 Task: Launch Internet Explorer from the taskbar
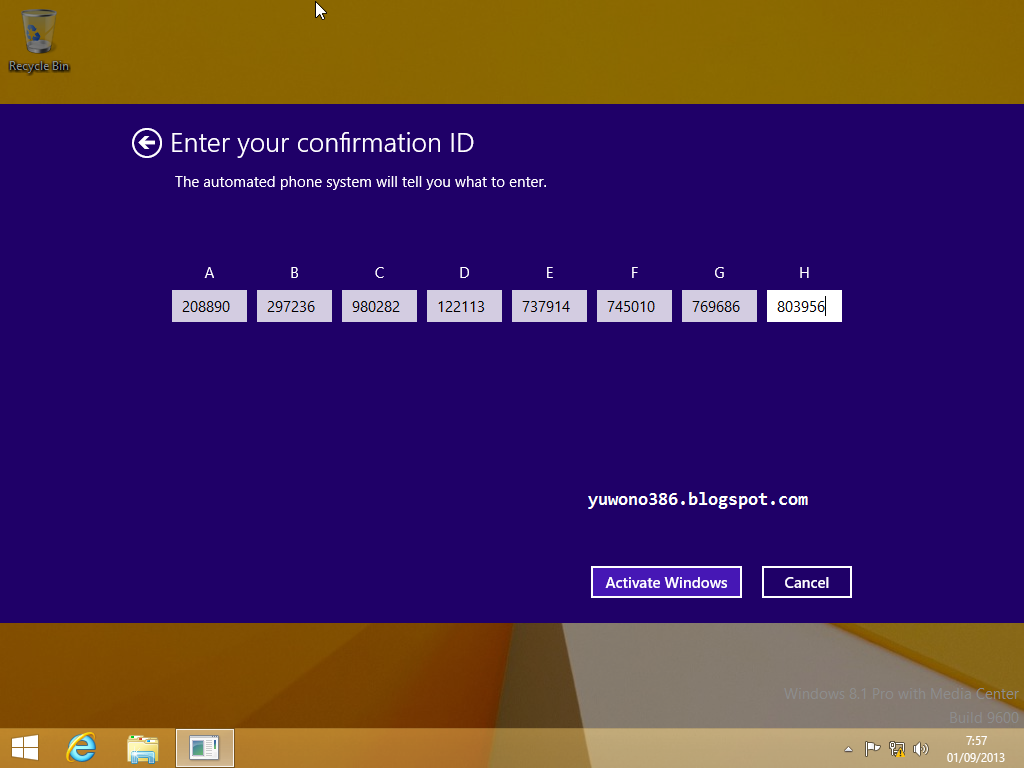pyautogui.click(x=82, y=748)
